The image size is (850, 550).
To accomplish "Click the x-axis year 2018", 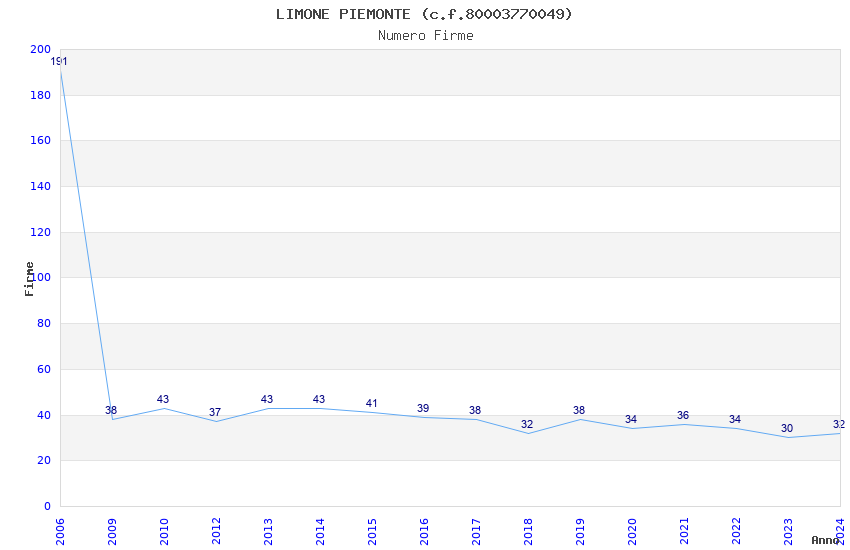I will pyautogui.click(x=528, y=532).
